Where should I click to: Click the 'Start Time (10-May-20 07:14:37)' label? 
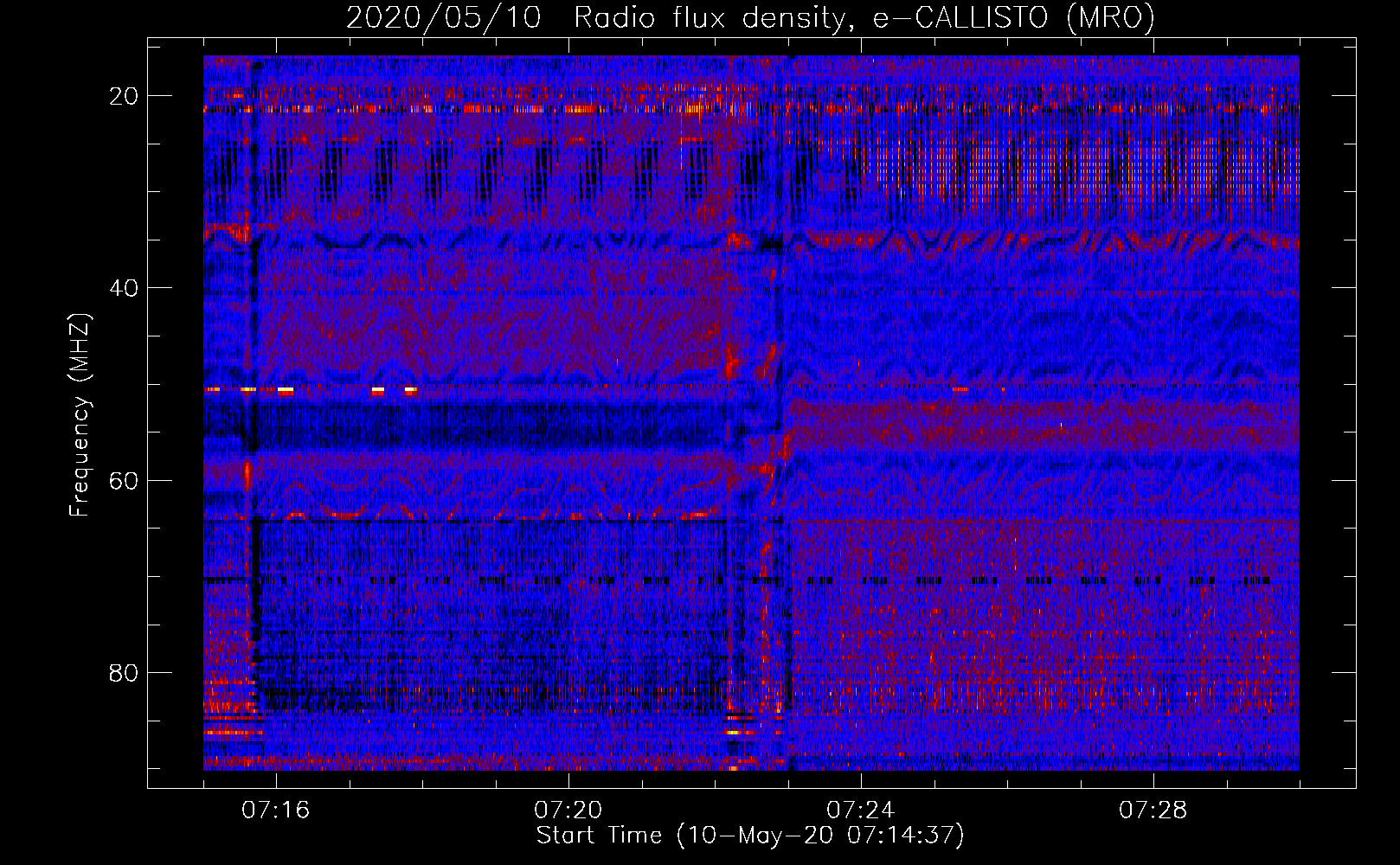click(x=750, y=836)
